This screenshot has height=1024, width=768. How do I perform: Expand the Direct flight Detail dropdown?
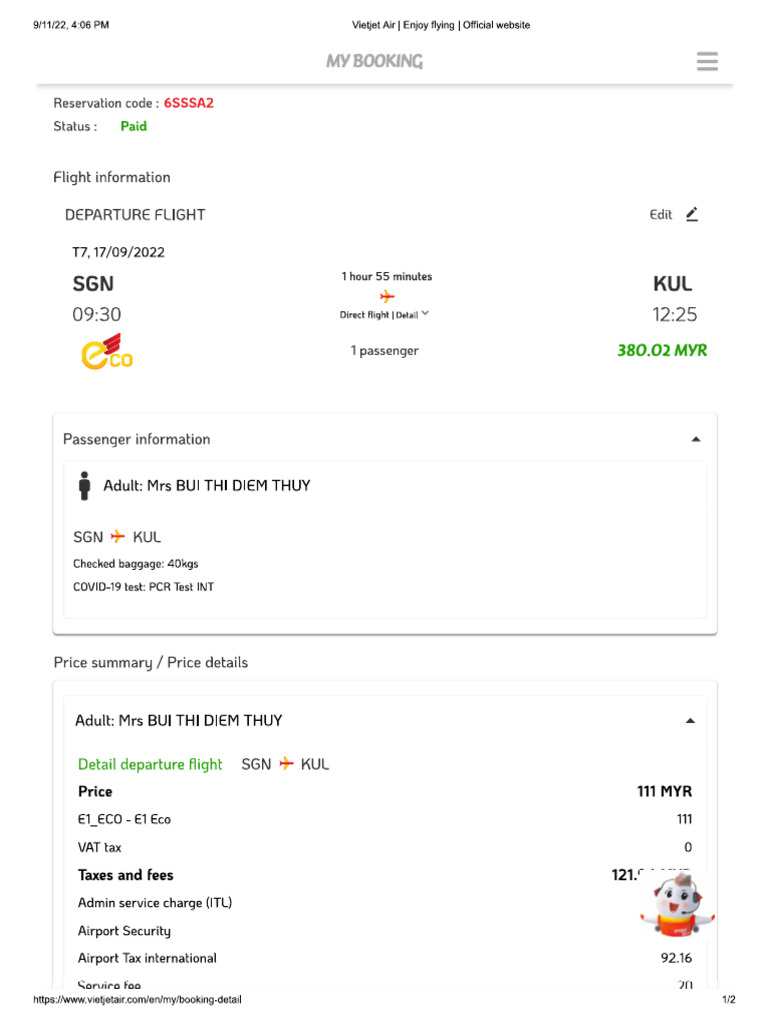pyautogui.click(x=425, y=314)
